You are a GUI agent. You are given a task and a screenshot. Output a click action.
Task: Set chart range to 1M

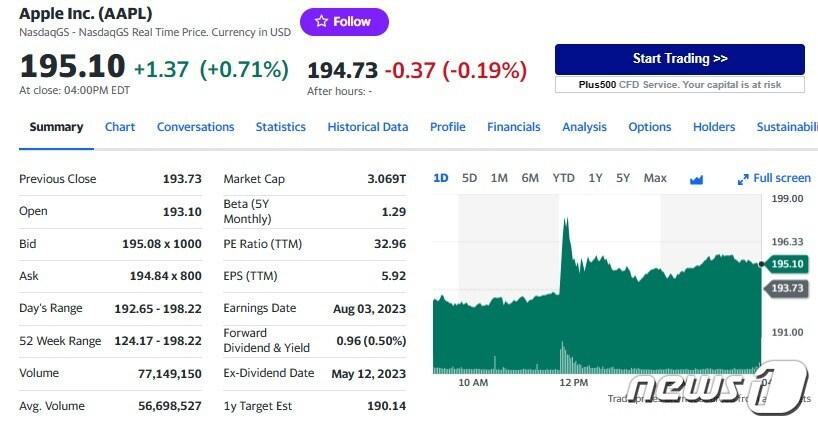point(499,178)
